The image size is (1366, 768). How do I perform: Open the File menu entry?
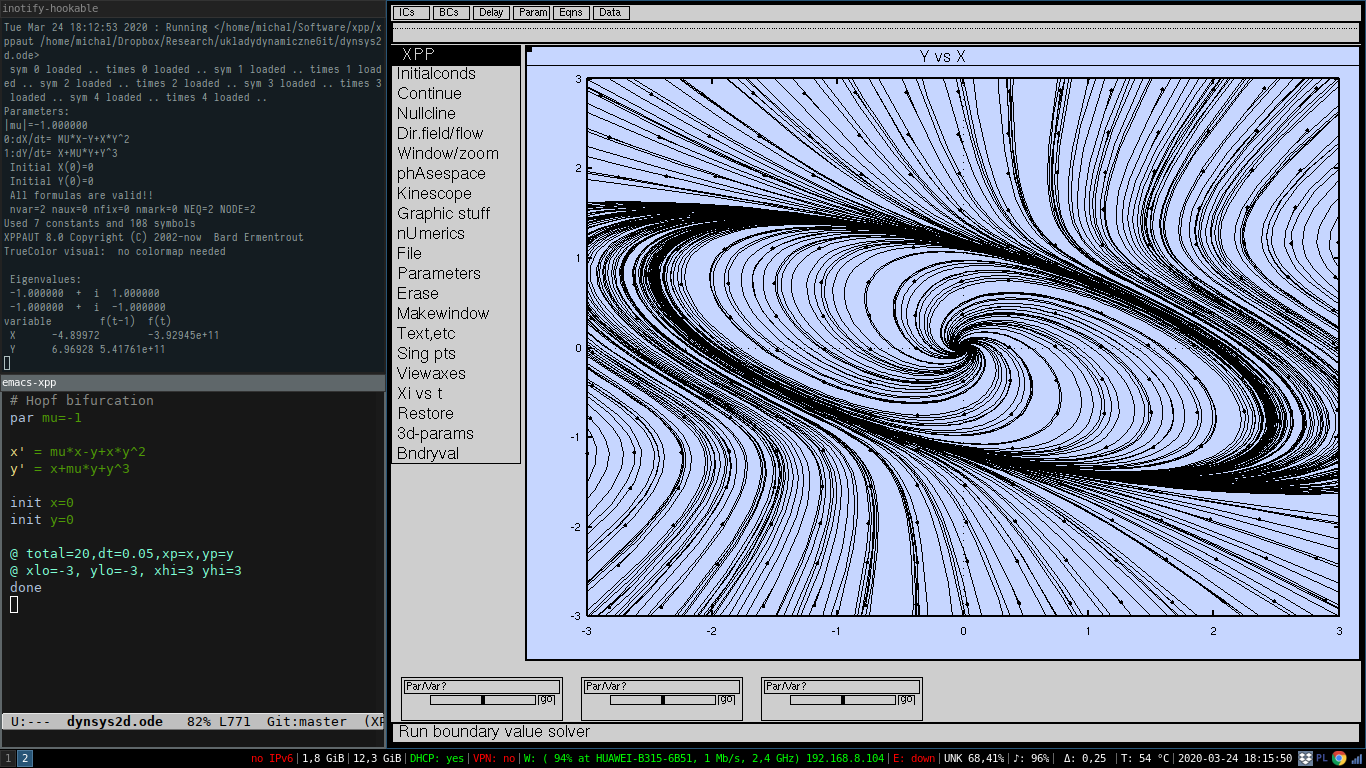(x=456, y=254)
